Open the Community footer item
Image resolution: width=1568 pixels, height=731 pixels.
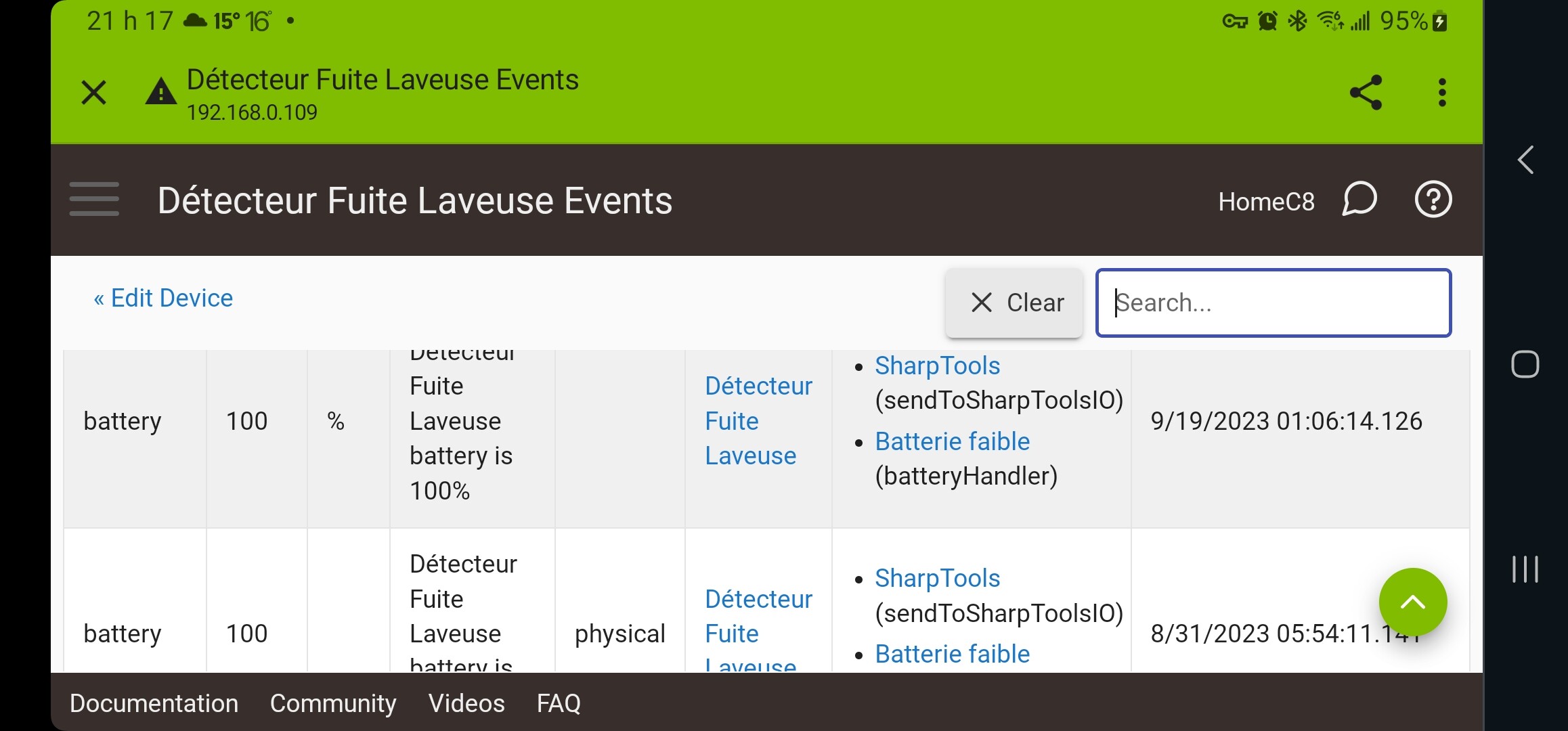pos(333,703)
